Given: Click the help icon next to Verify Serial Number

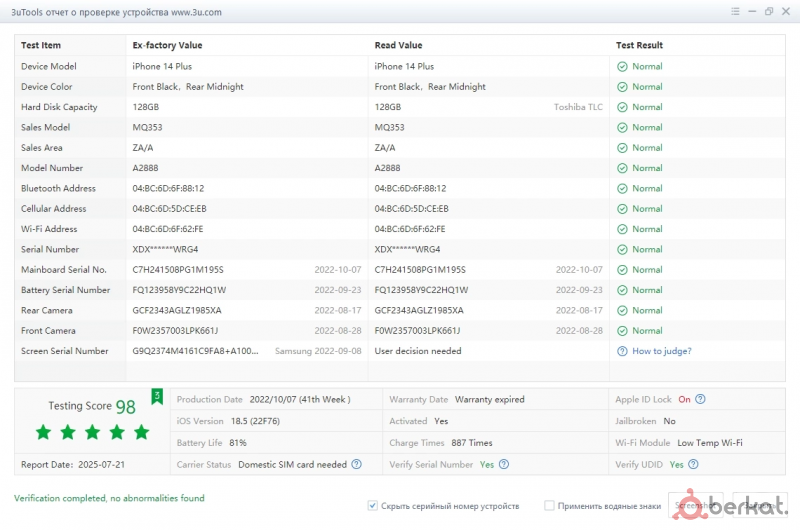Looking at the screenshot, I should 504,464.
